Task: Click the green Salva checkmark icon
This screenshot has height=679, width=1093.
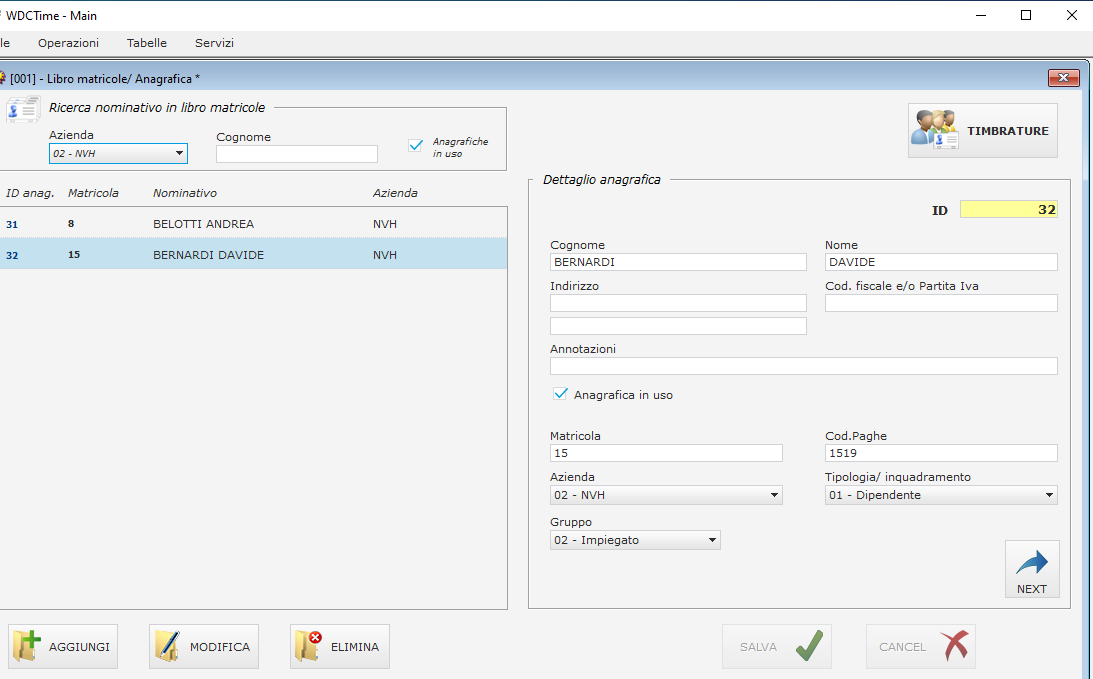Action: (809, 646)
